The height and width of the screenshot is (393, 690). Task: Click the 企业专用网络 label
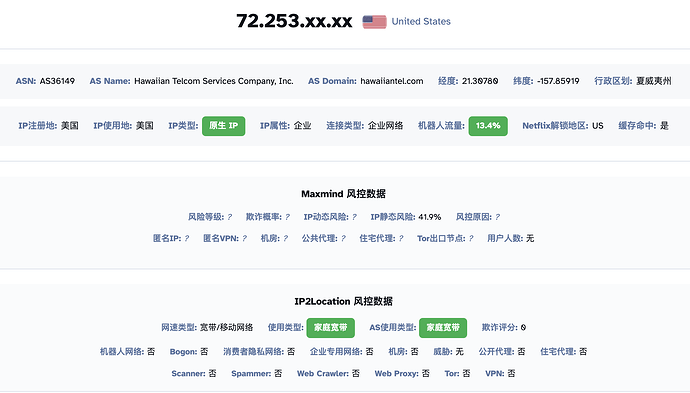point(336,352)
